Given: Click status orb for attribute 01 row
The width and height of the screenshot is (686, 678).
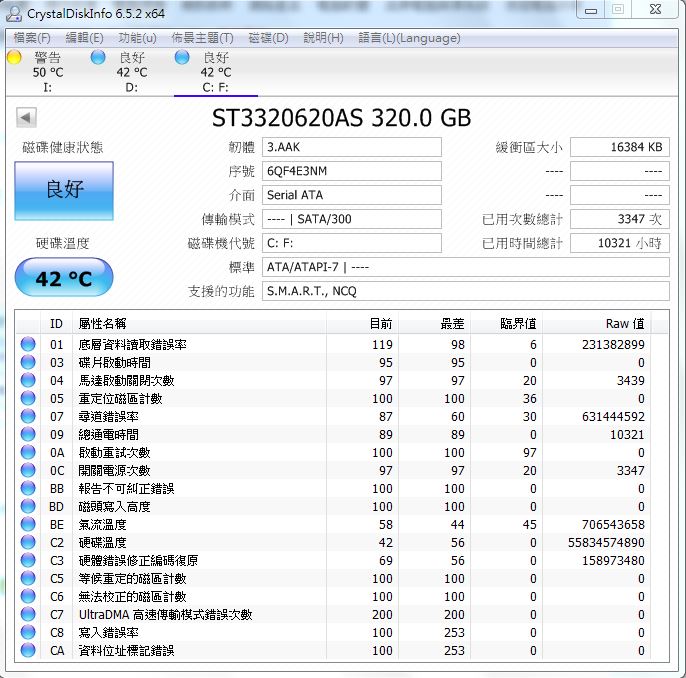Looking at the screenshot, I should click(28, 344).
